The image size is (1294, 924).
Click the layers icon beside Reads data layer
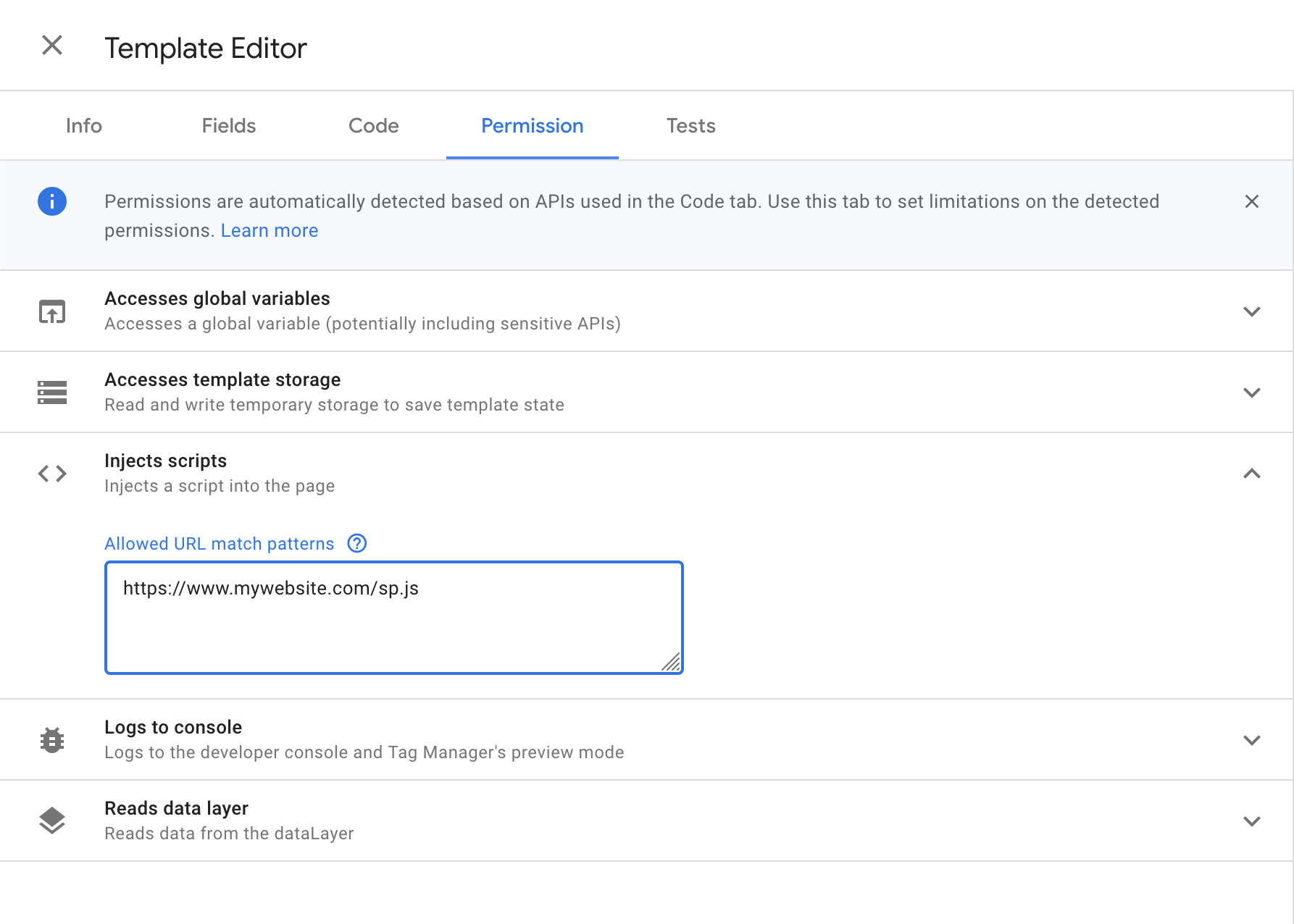[x=51, y=820]
